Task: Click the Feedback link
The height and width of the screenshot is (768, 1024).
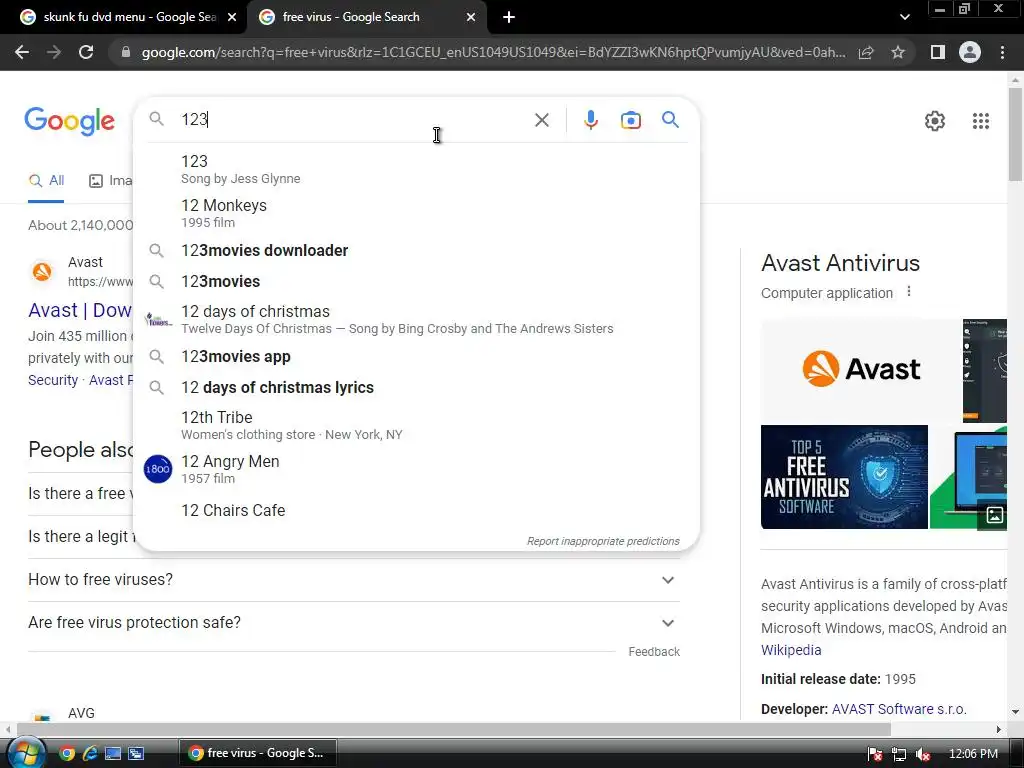Action: pos(654,652)
